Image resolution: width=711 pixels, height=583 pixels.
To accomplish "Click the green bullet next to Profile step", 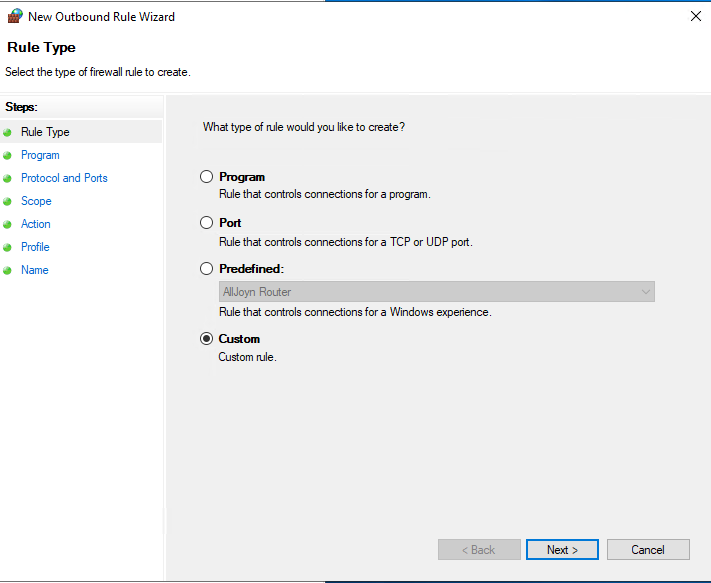I will point(7,247).
